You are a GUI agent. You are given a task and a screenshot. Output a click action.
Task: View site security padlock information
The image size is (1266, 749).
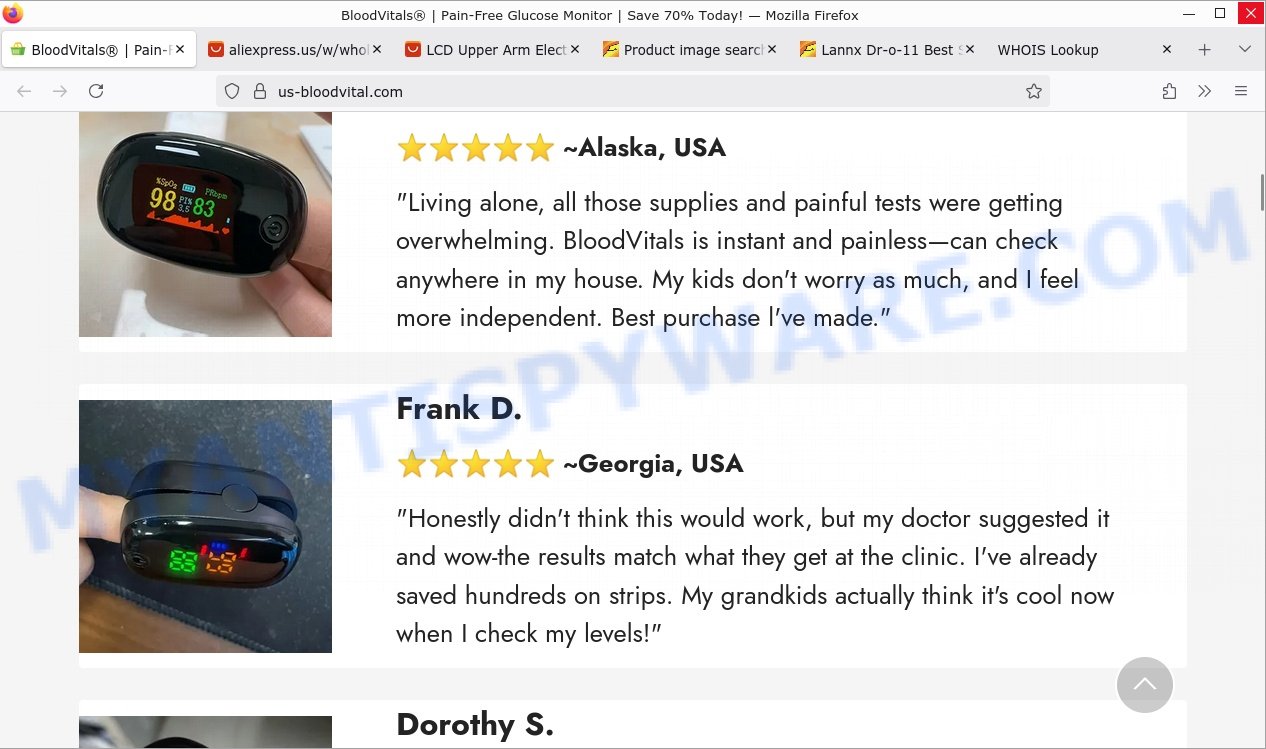pos(259,91)
